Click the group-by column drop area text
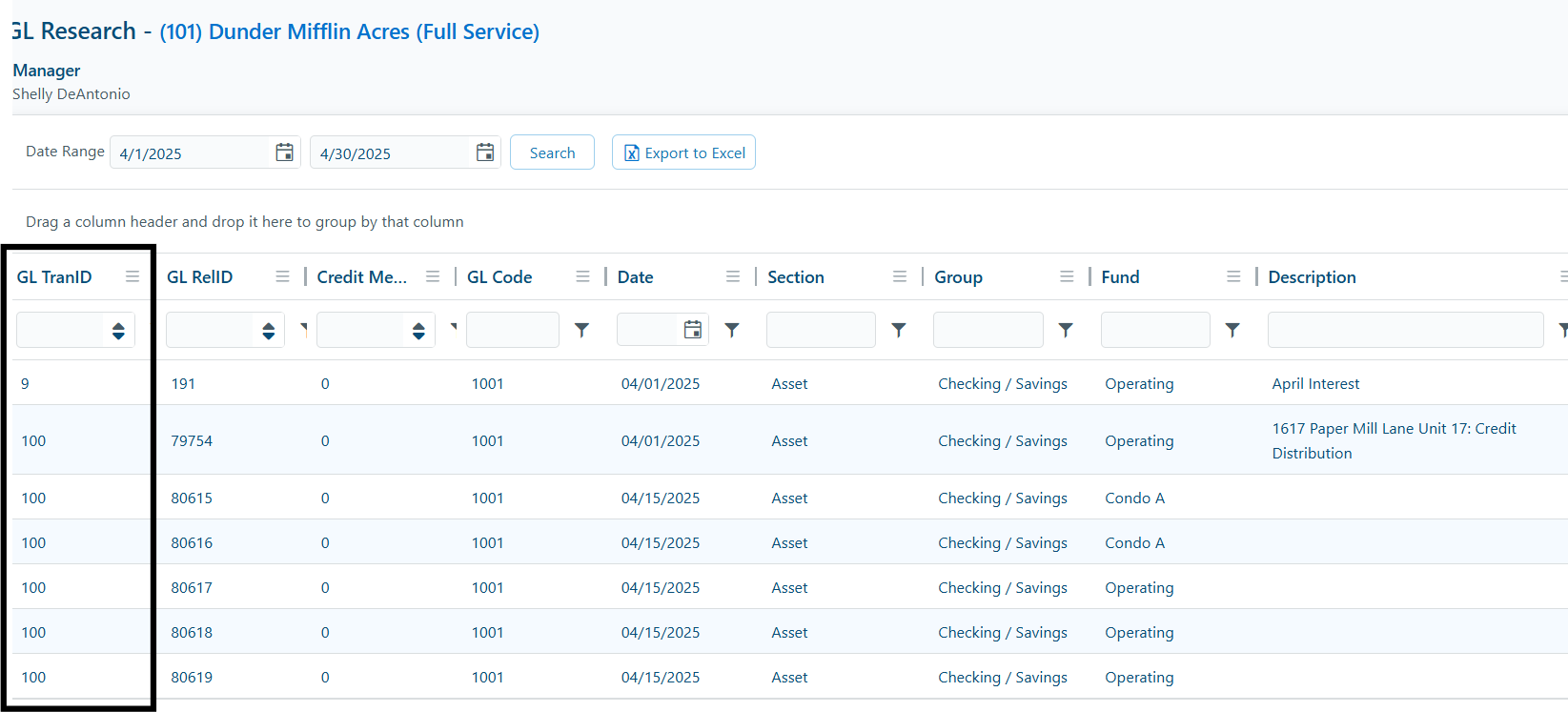This screenshot has height=712, width=1568. coord(245,221)
